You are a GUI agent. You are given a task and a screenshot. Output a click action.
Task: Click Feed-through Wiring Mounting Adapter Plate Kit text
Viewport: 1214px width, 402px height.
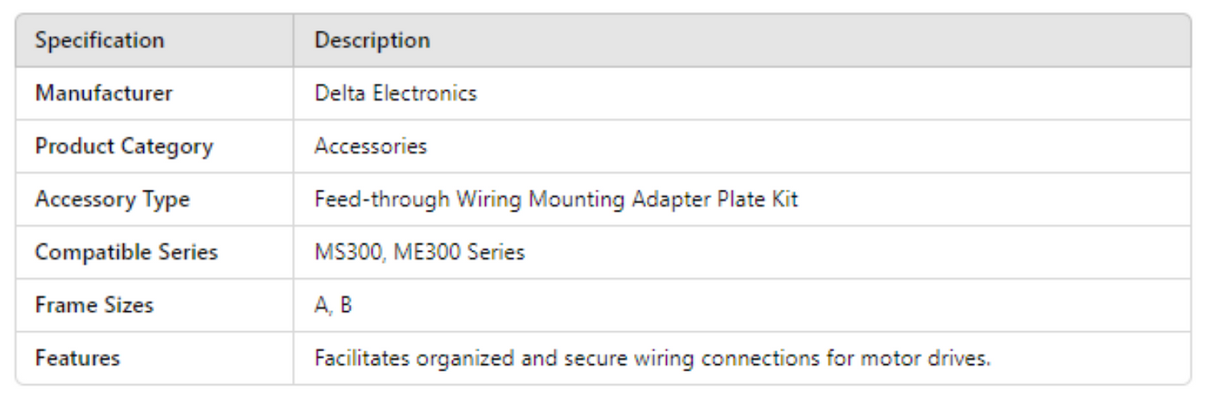tap(555, 200)
